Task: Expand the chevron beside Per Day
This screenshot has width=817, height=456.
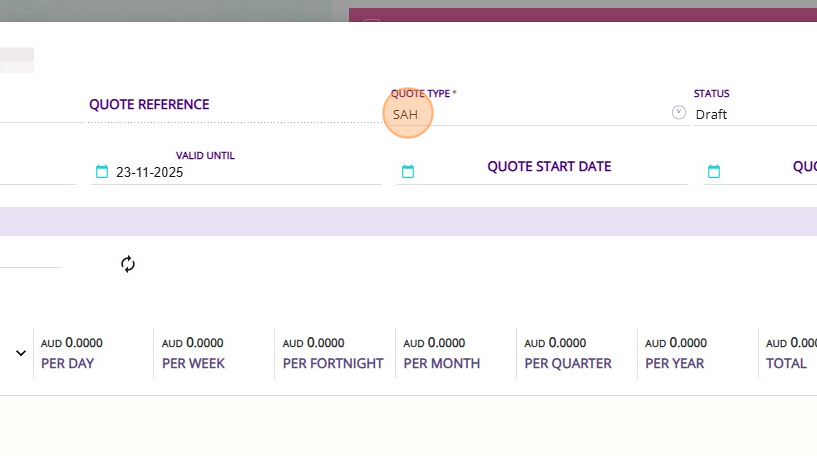Action: [x=21, y=353]
